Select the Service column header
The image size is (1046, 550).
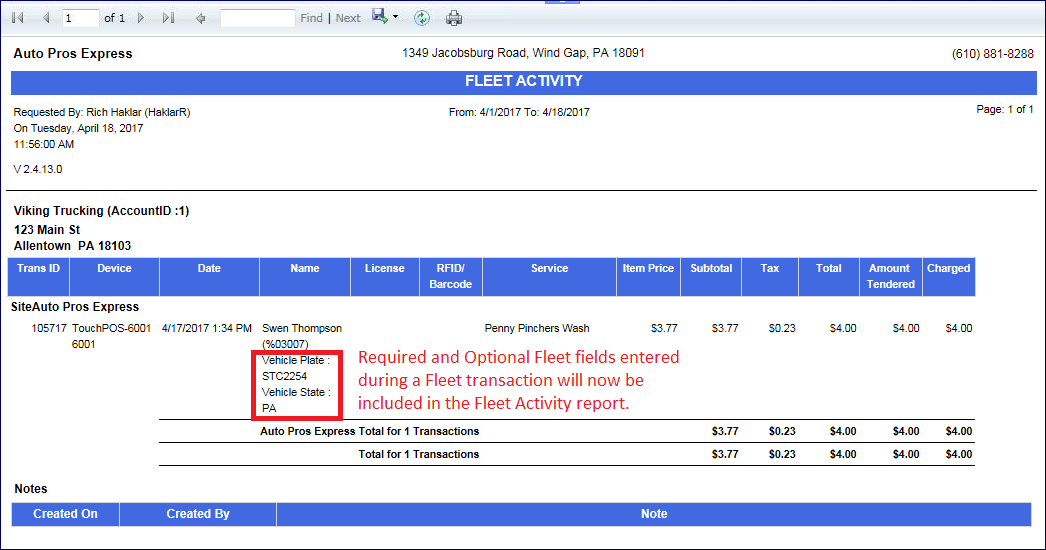coord(549,269)
